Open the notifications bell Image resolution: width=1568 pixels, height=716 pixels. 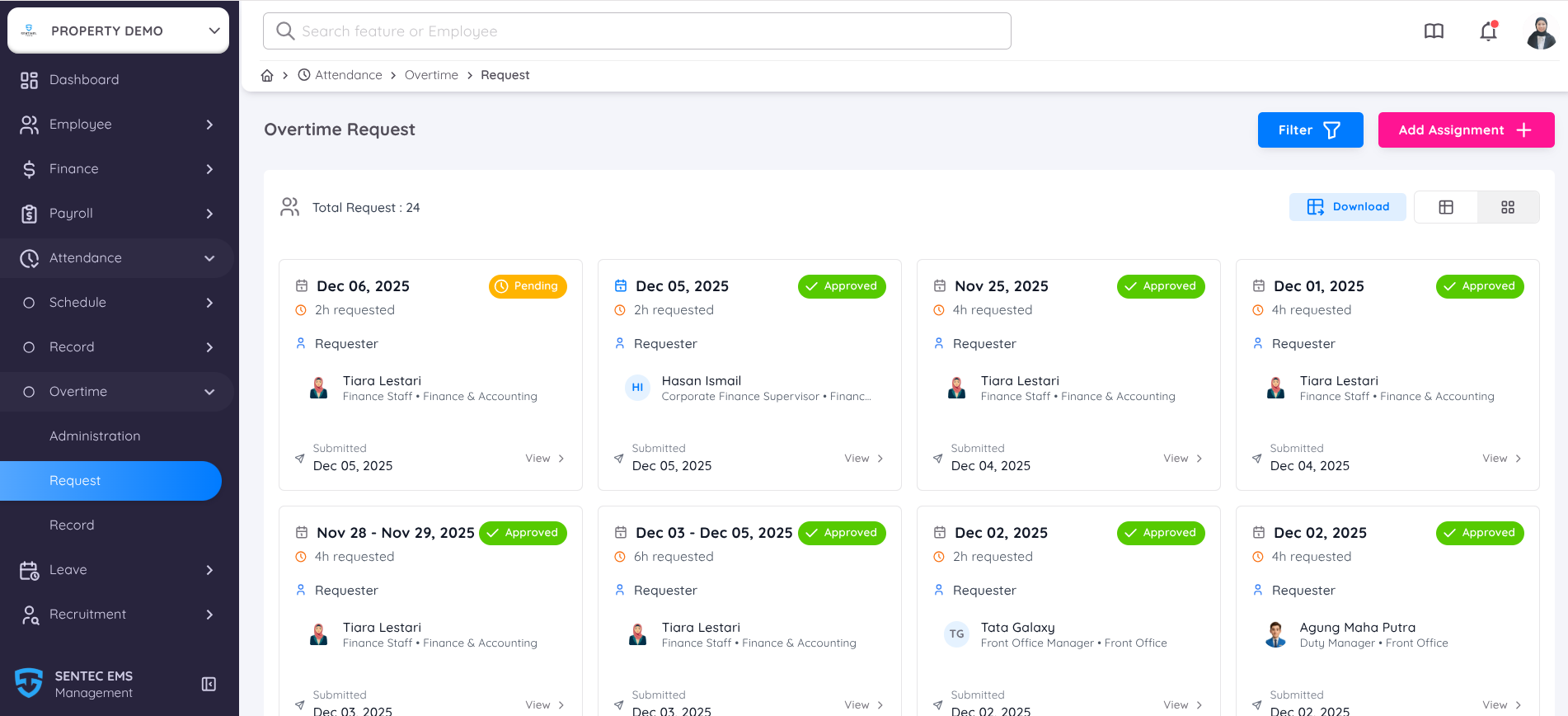1488,31
